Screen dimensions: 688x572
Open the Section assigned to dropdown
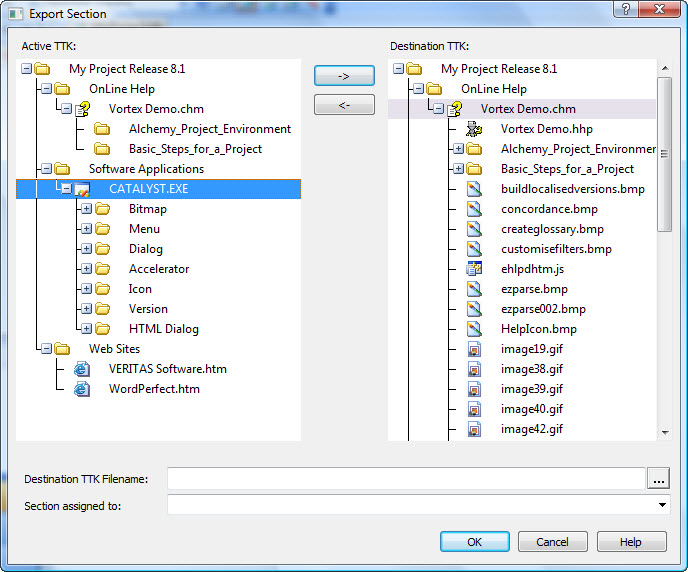coord(662,505)
